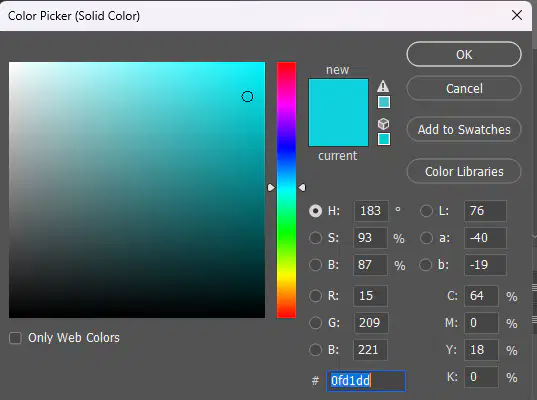
Task: Select the web-safe color swatch below the cube
Action: point(384,139)
